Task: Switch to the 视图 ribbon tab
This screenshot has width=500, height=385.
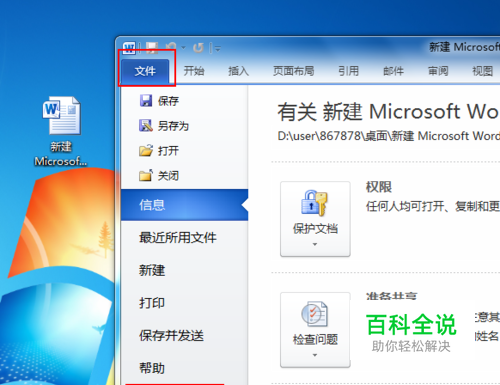Action: coord(483,71)
